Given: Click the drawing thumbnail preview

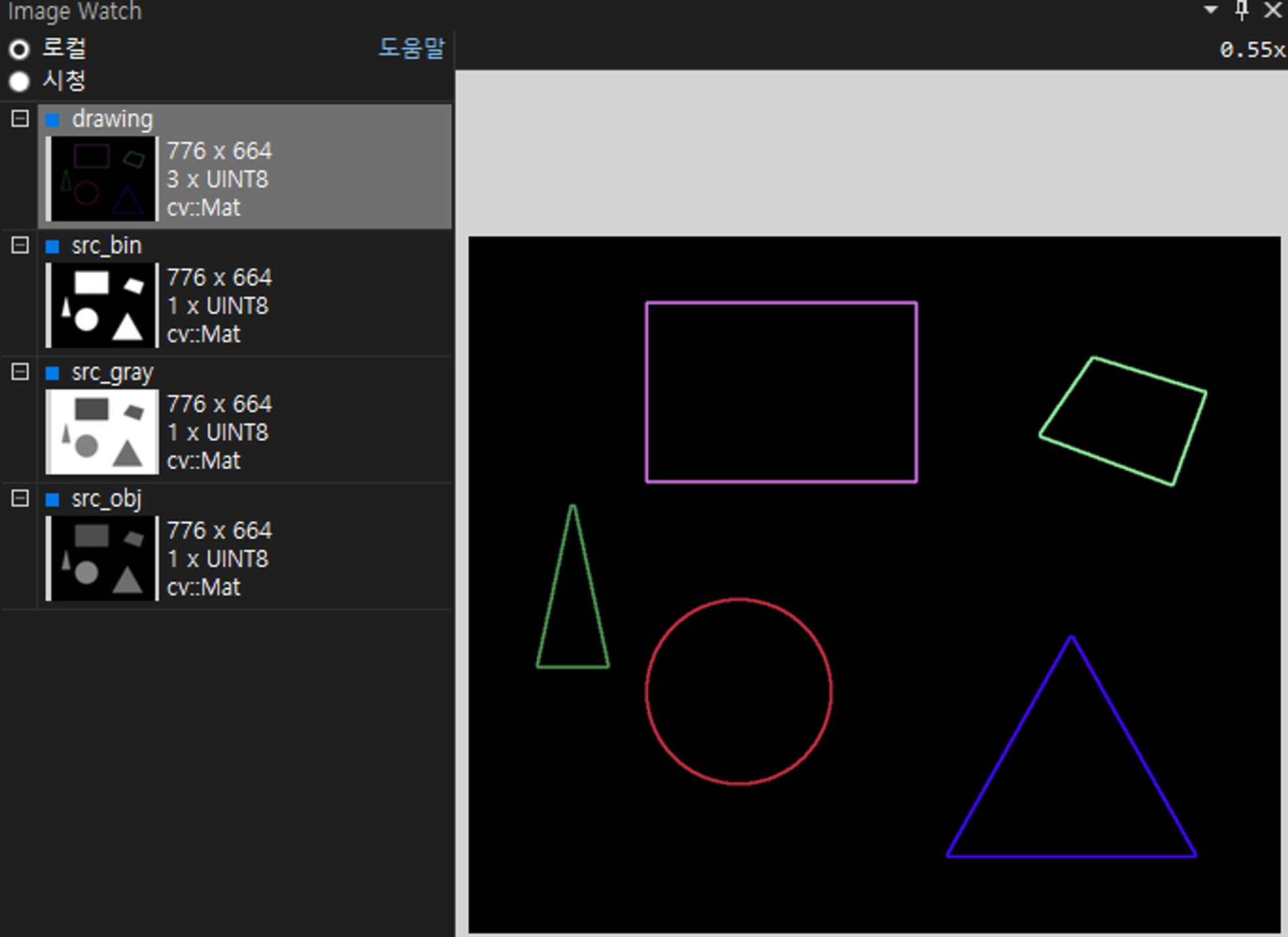Looking at the screenshot, I should point(103,179).
